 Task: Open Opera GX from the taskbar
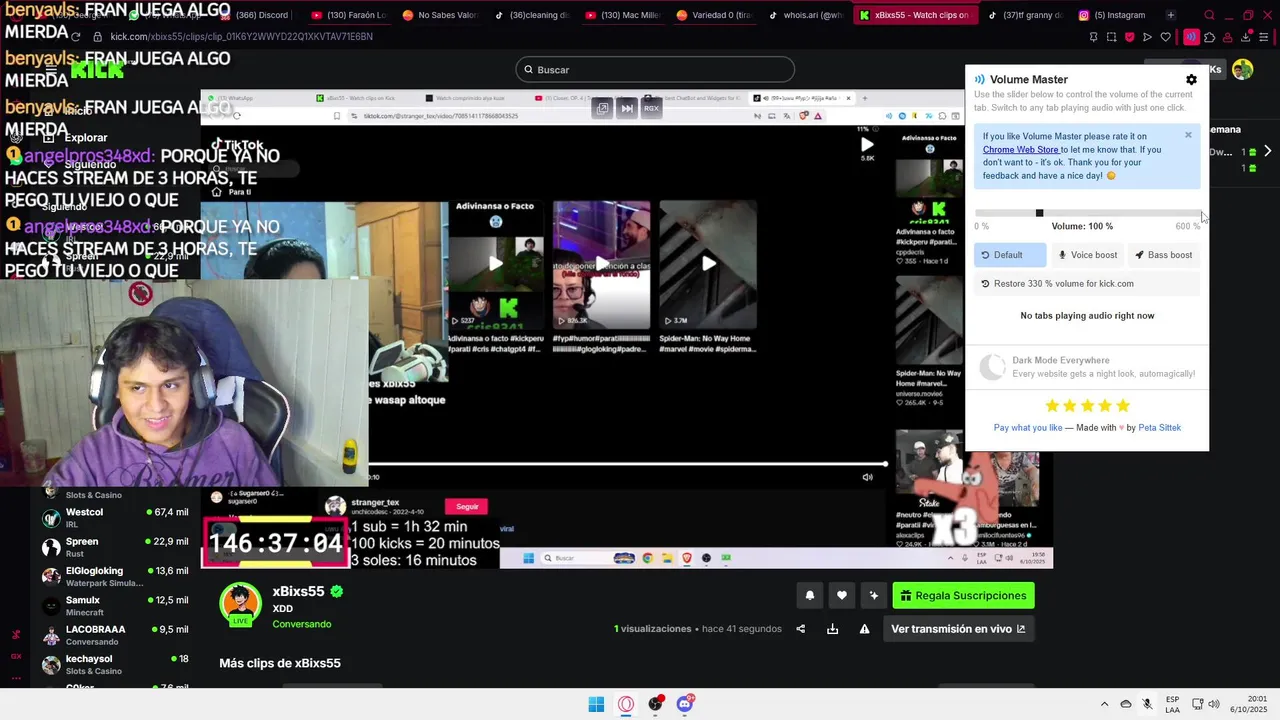(626, 704)
